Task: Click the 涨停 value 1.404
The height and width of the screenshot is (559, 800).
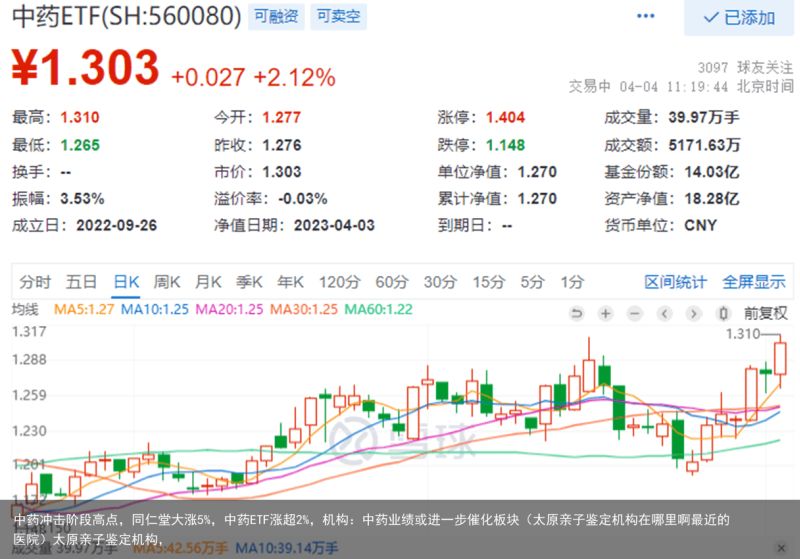Action: [x=505, y=117]
